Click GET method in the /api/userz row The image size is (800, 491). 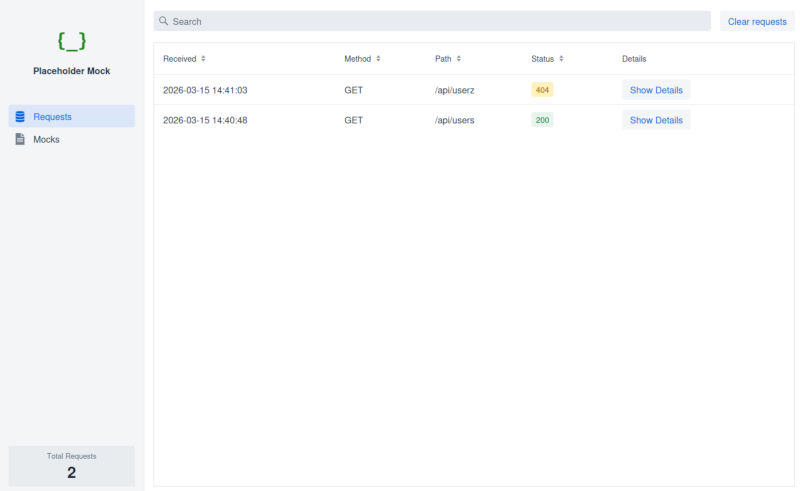[354, 90]
